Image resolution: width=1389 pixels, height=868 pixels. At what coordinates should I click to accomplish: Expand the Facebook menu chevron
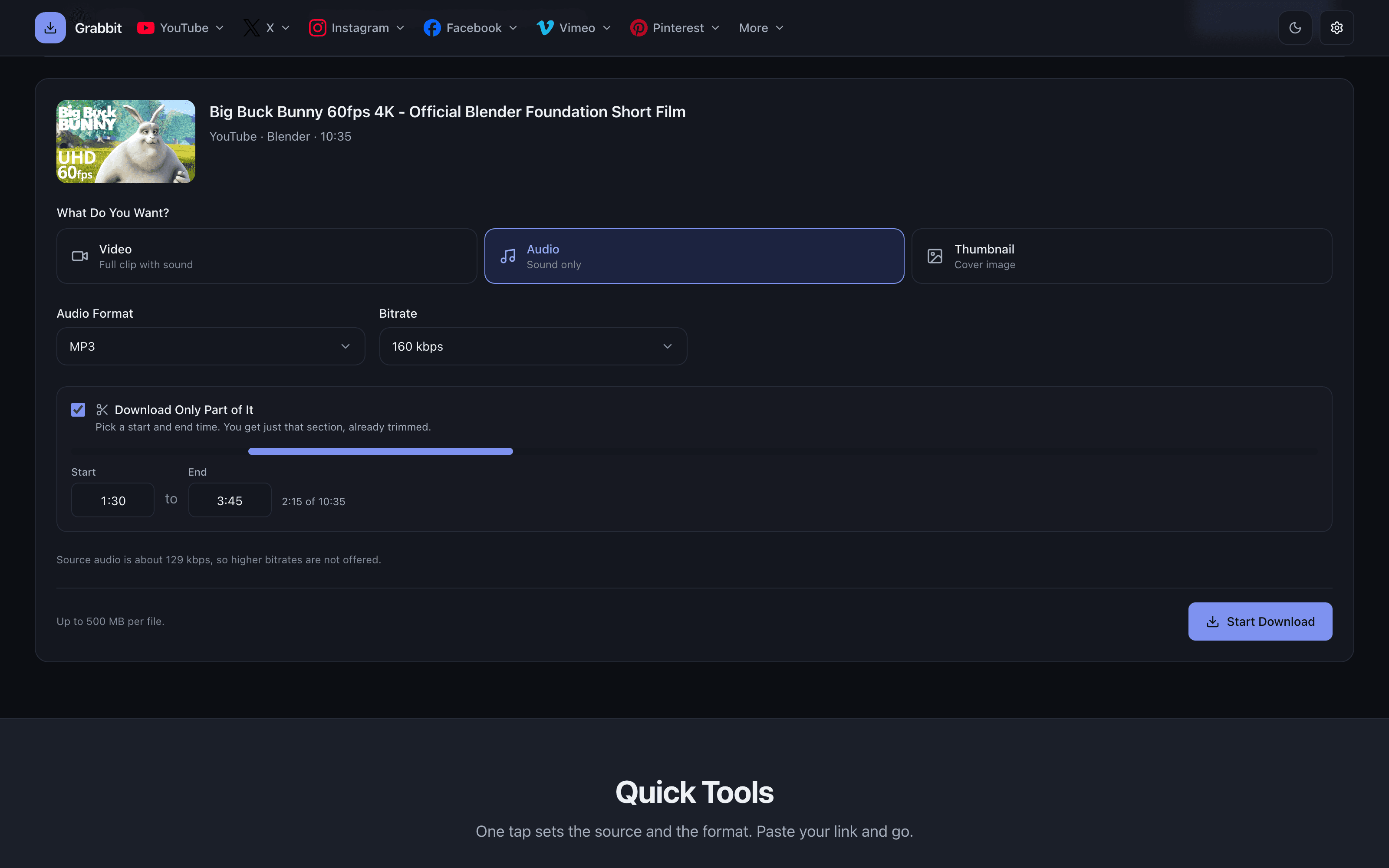(513, 27)
